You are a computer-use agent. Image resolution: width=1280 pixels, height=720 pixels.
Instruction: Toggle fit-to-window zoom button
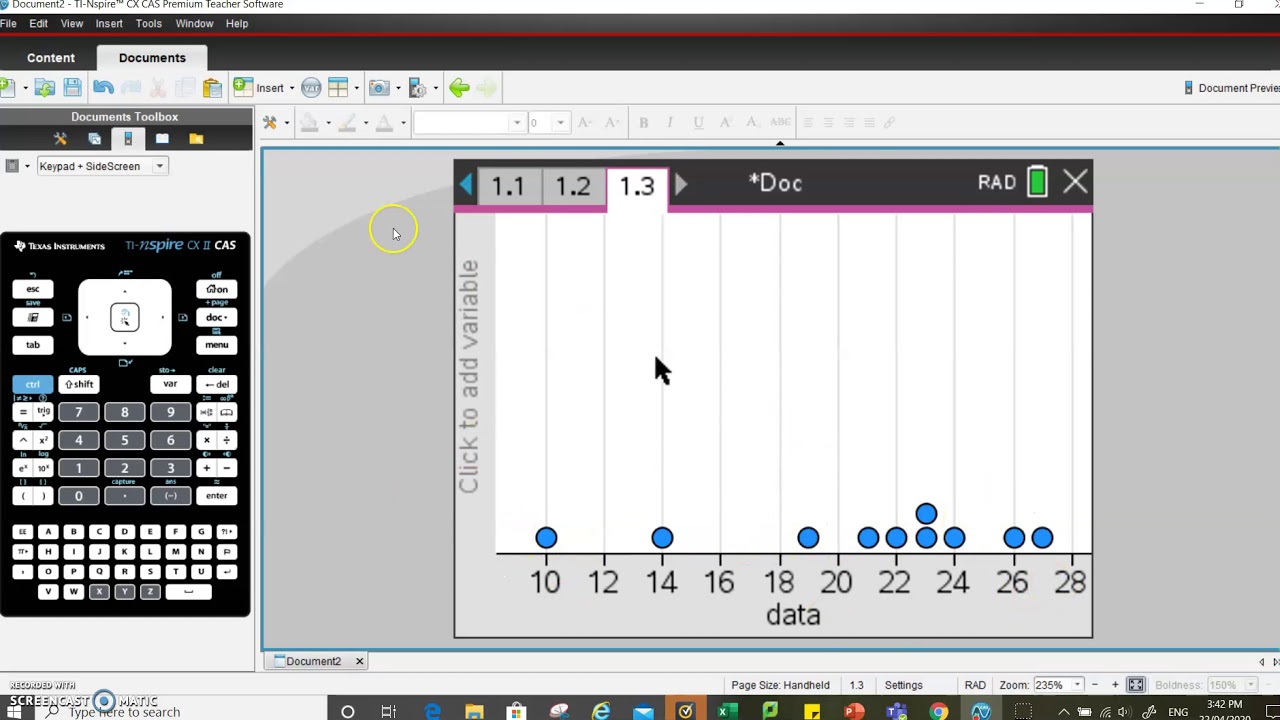[1136, 685]
